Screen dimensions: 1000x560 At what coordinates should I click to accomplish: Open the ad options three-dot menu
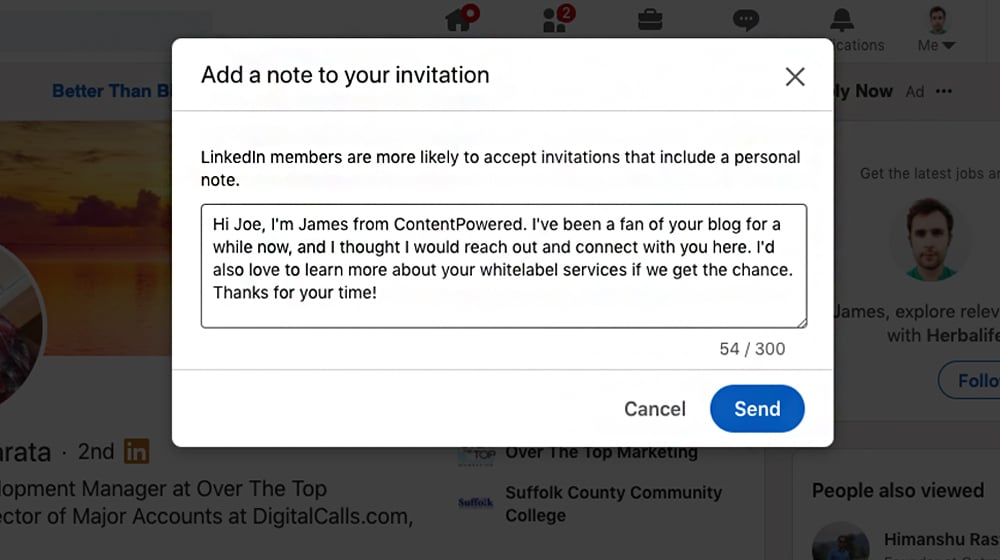(944, 91)
